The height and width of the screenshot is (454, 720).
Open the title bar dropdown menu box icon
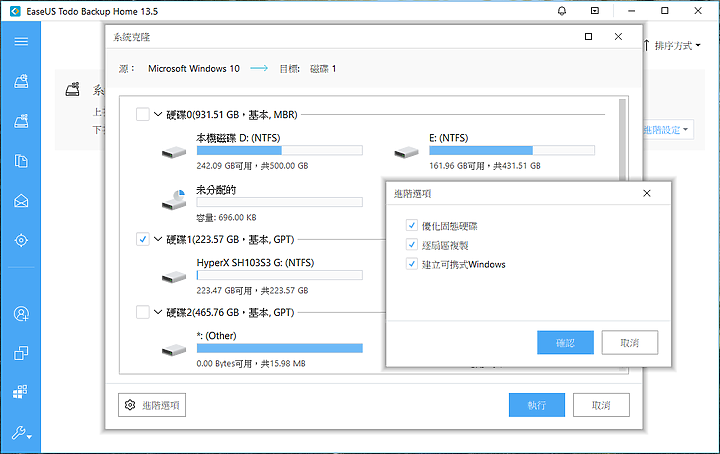[595, 11]
